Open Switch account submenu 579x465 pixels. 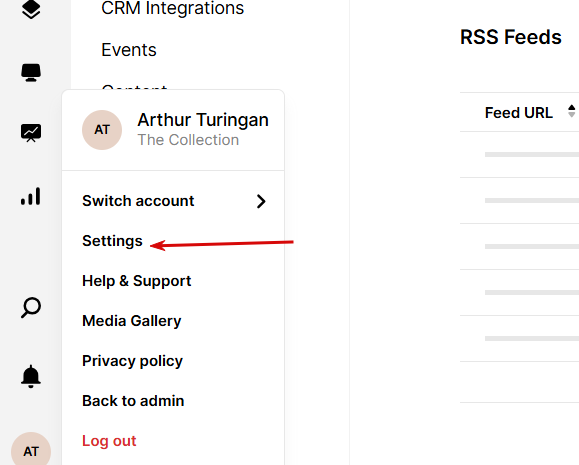pyautogui.click(x=173, y=201)
